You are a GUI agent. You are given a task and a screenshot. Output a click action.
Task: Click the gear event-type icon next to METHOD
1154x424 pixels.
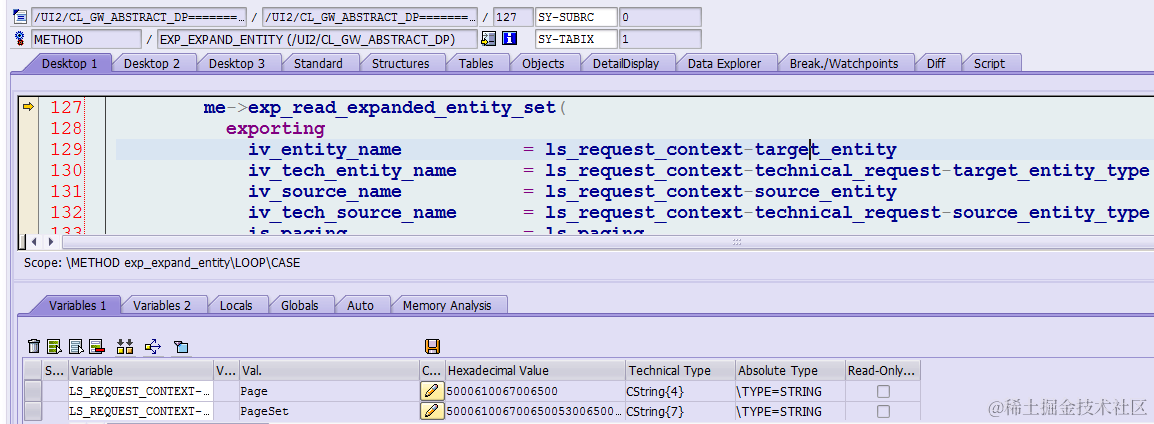point(21,39)
